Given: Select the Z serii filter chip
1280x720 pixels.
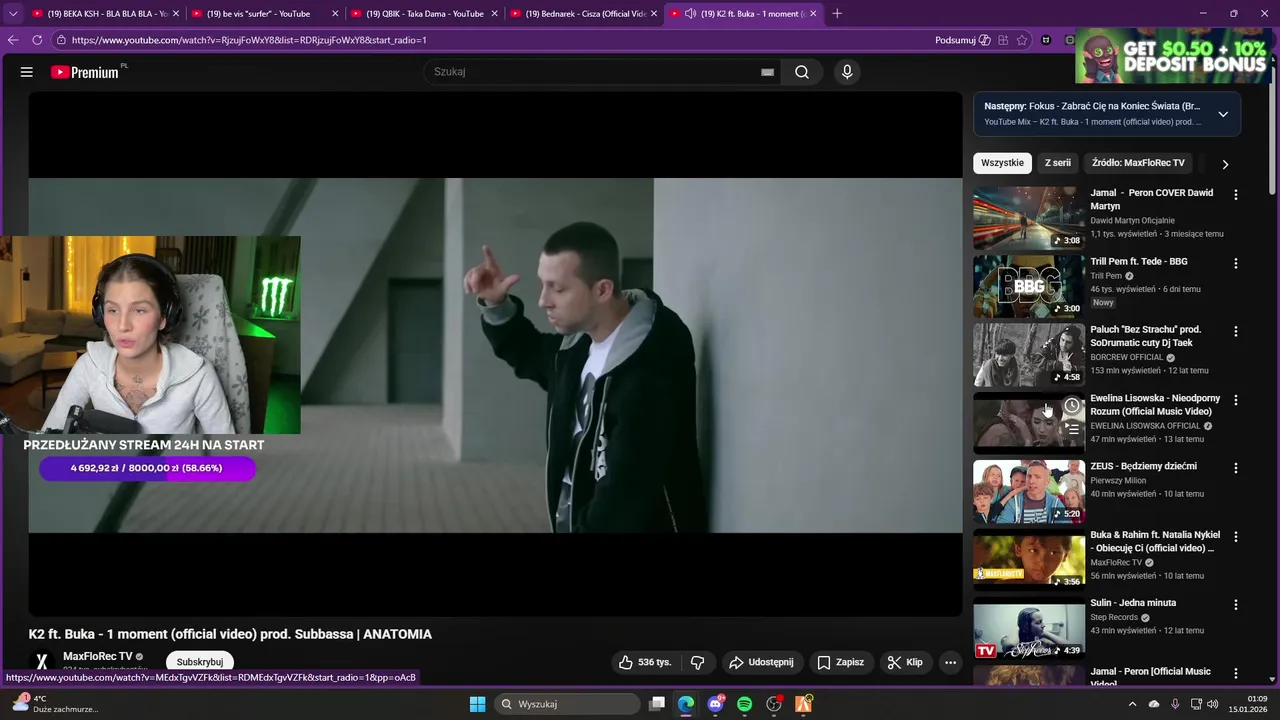Looking at the screenshot, I should (x=1058, y=163).
